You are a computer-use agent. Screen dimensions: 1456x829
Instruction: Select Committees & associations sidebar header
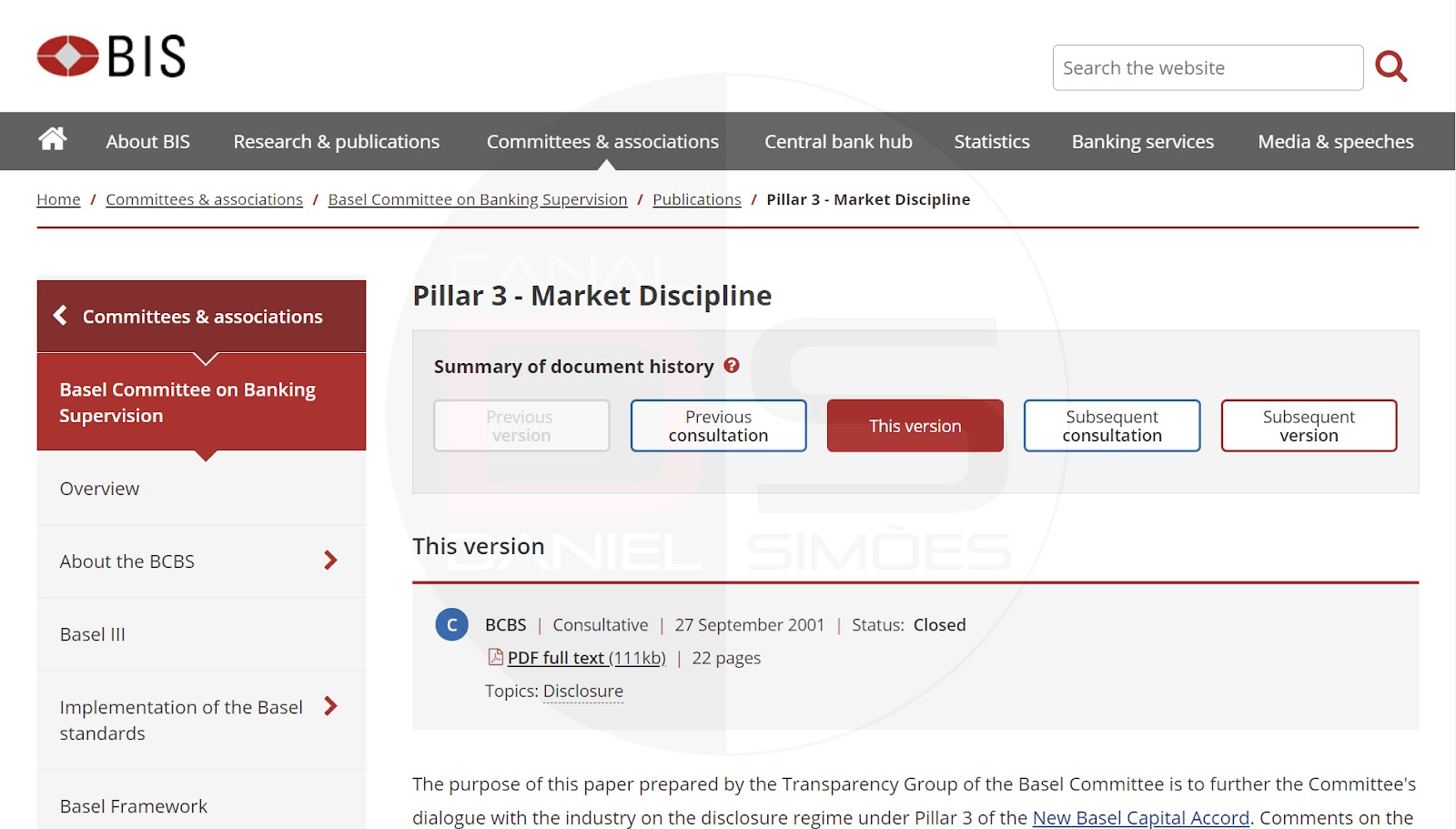click(201, 316)
